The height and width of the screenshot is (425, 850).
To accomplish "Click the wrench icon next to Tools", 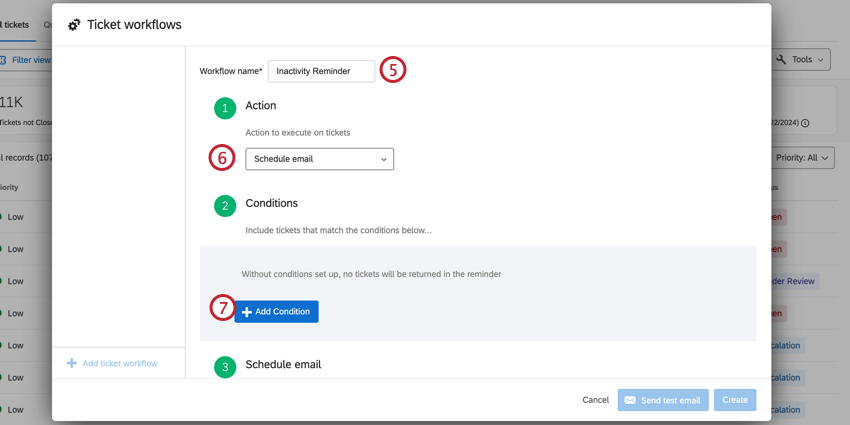I will (782, 60).
